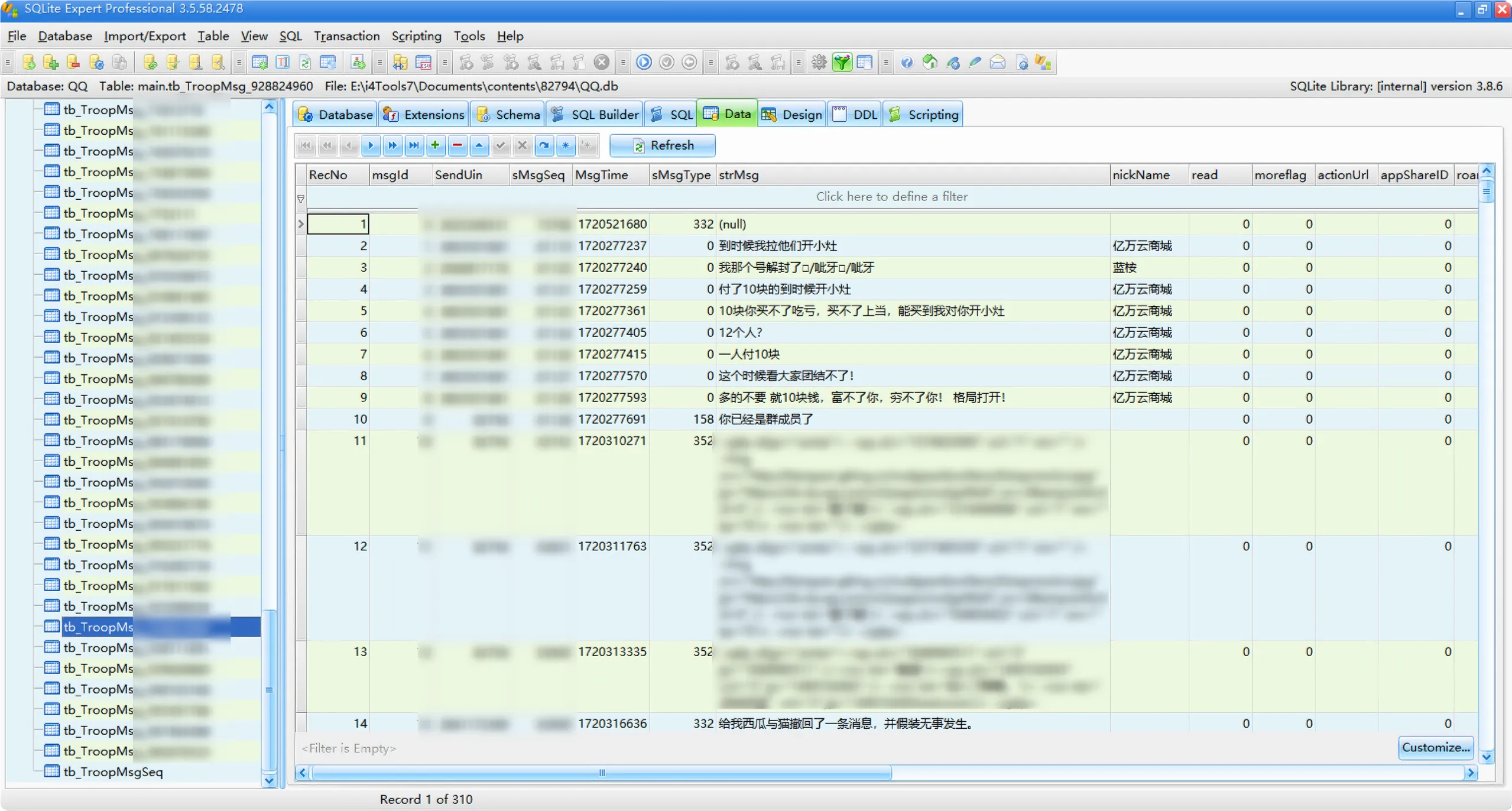Switch to the SQL Builder tab
The image size is (1512, 811).
[x=595, y=115]
